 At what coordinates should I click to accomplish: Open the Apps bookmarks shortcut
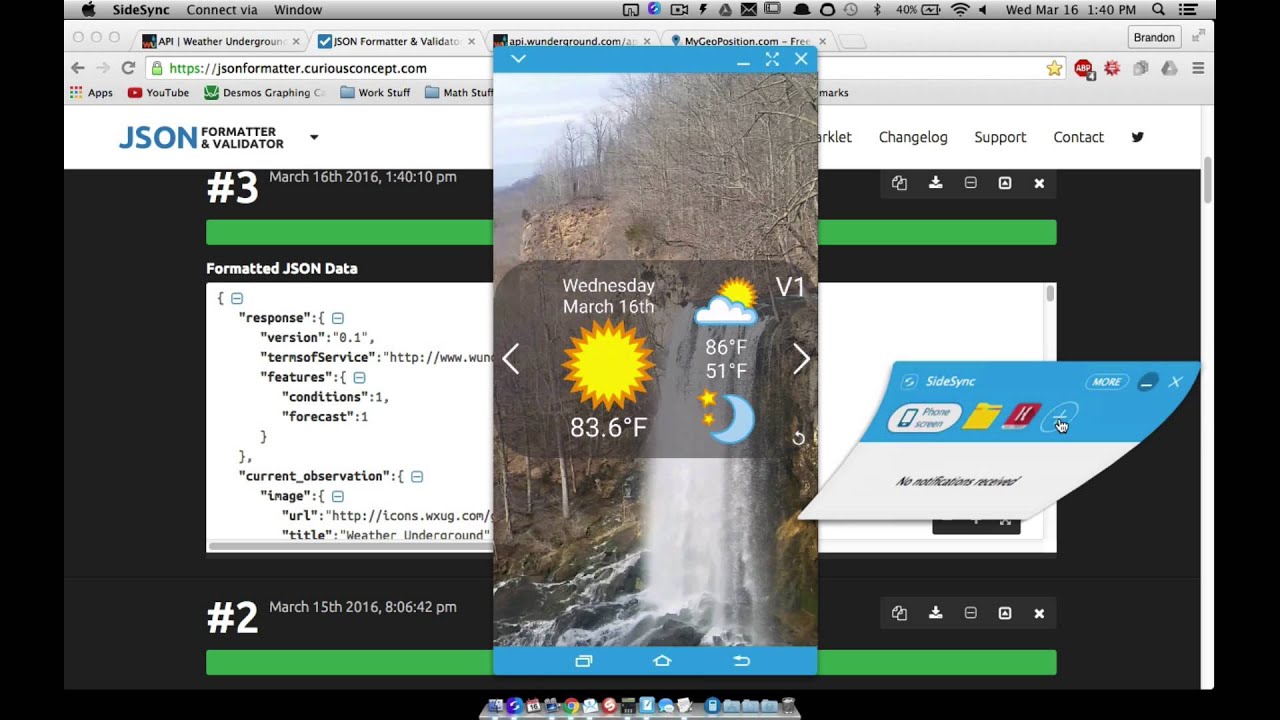point(91,93)
